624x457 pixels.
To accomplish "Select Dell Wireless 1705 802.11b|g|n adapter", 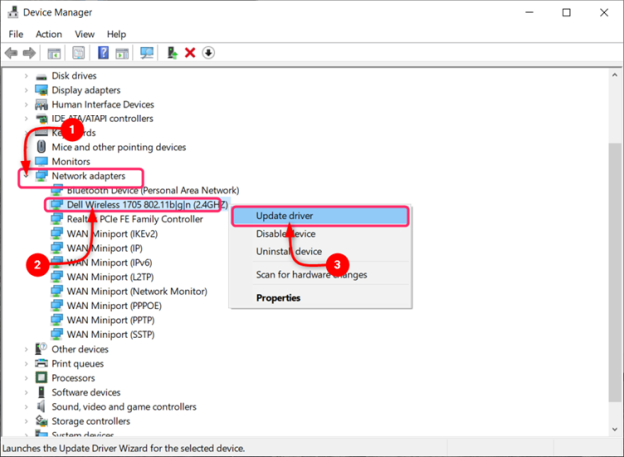I will point(147,205).
